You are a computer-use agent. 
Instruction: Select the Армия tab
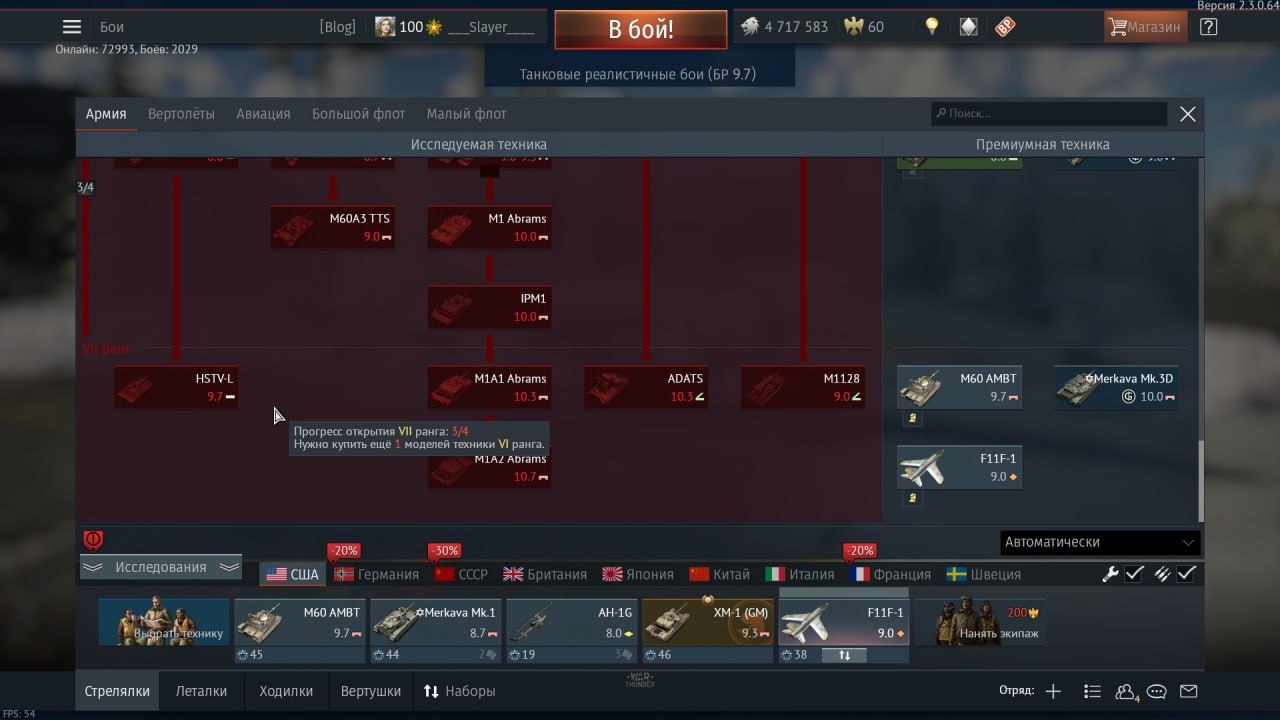click(x=106, y=114)
